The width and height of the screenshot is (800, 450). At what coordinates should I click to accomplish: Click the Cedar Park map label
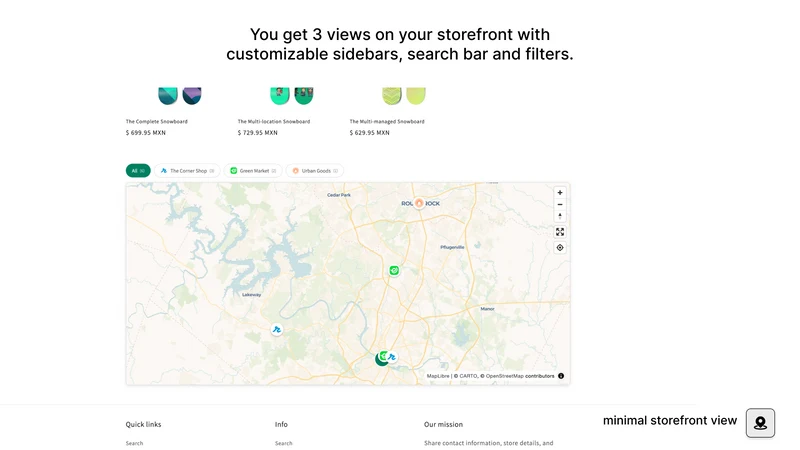pos(339,195)
